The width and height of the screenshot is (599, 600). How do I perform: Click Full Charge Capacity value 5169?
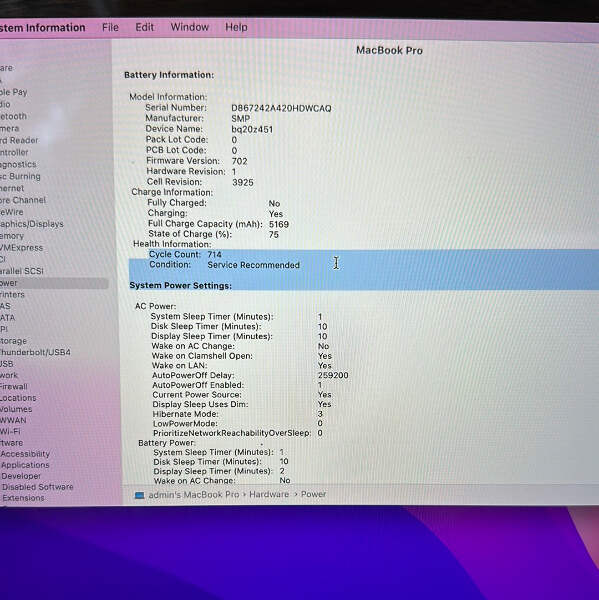279,224
